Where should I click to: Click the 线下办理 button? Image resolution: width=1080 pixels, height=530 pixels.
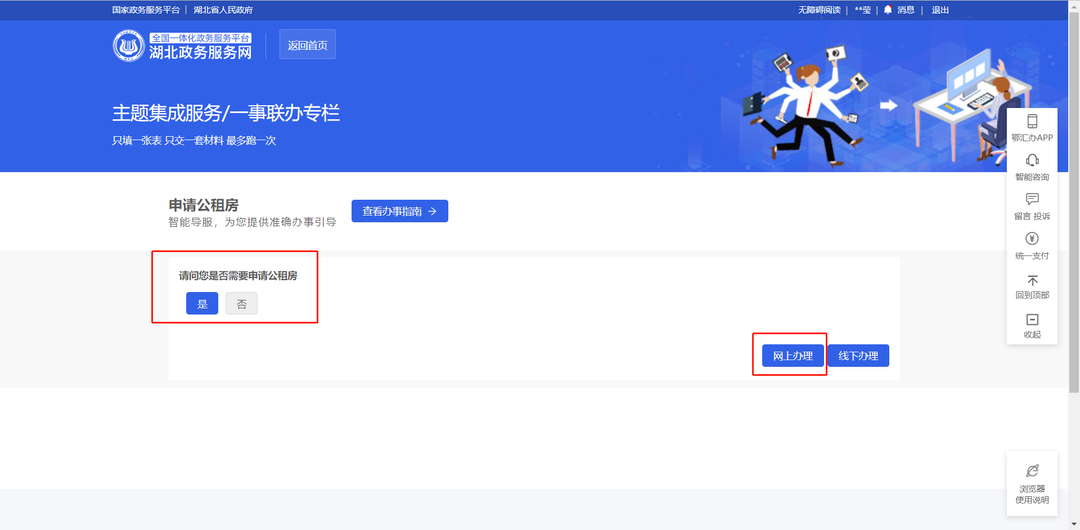(x=858, y=356)
